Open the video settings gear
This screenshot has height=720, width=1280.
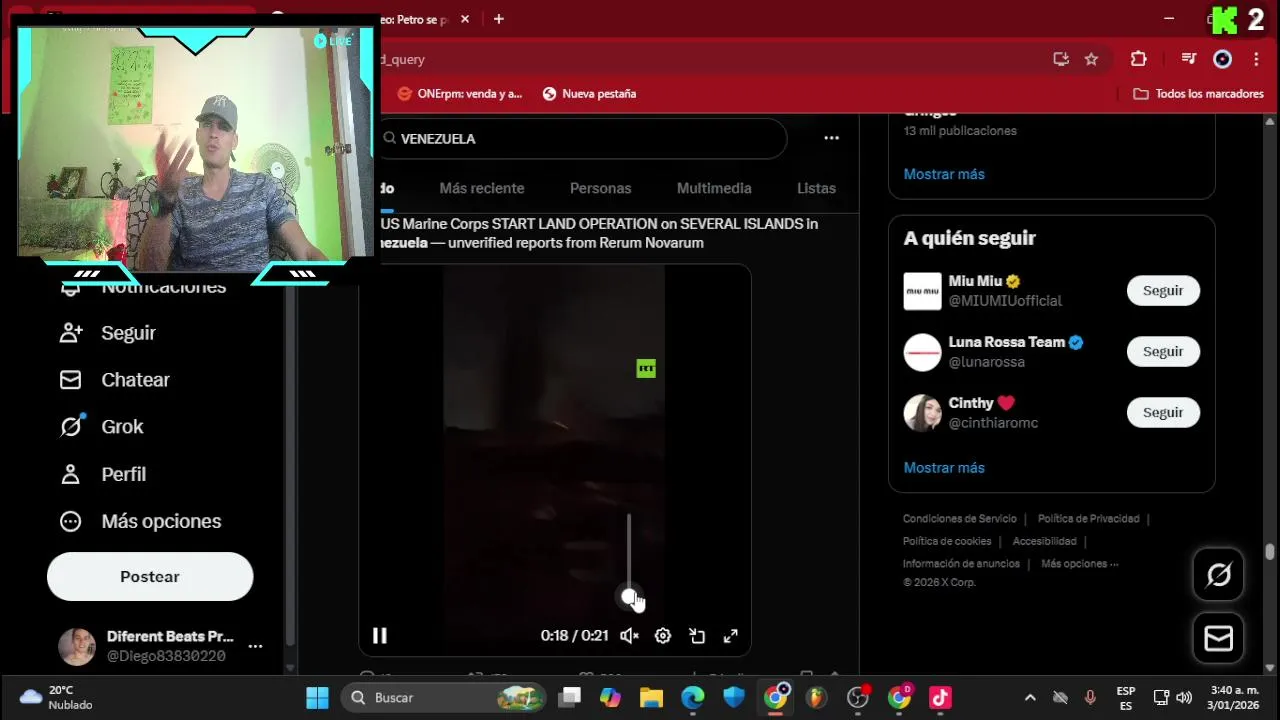point(662,635)
